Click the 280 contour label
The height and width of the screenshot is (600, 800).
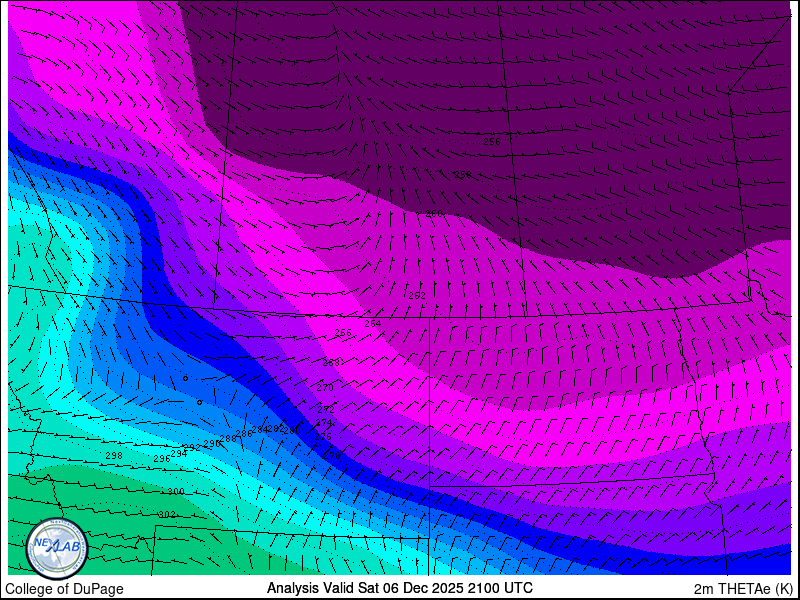click(x=292, y=431)
